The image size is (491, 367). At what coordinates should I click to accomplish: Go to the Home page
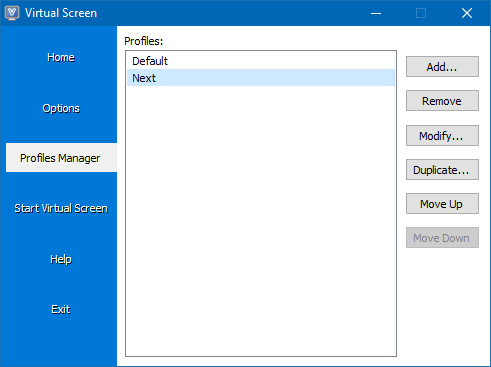[x=61, y=57]
